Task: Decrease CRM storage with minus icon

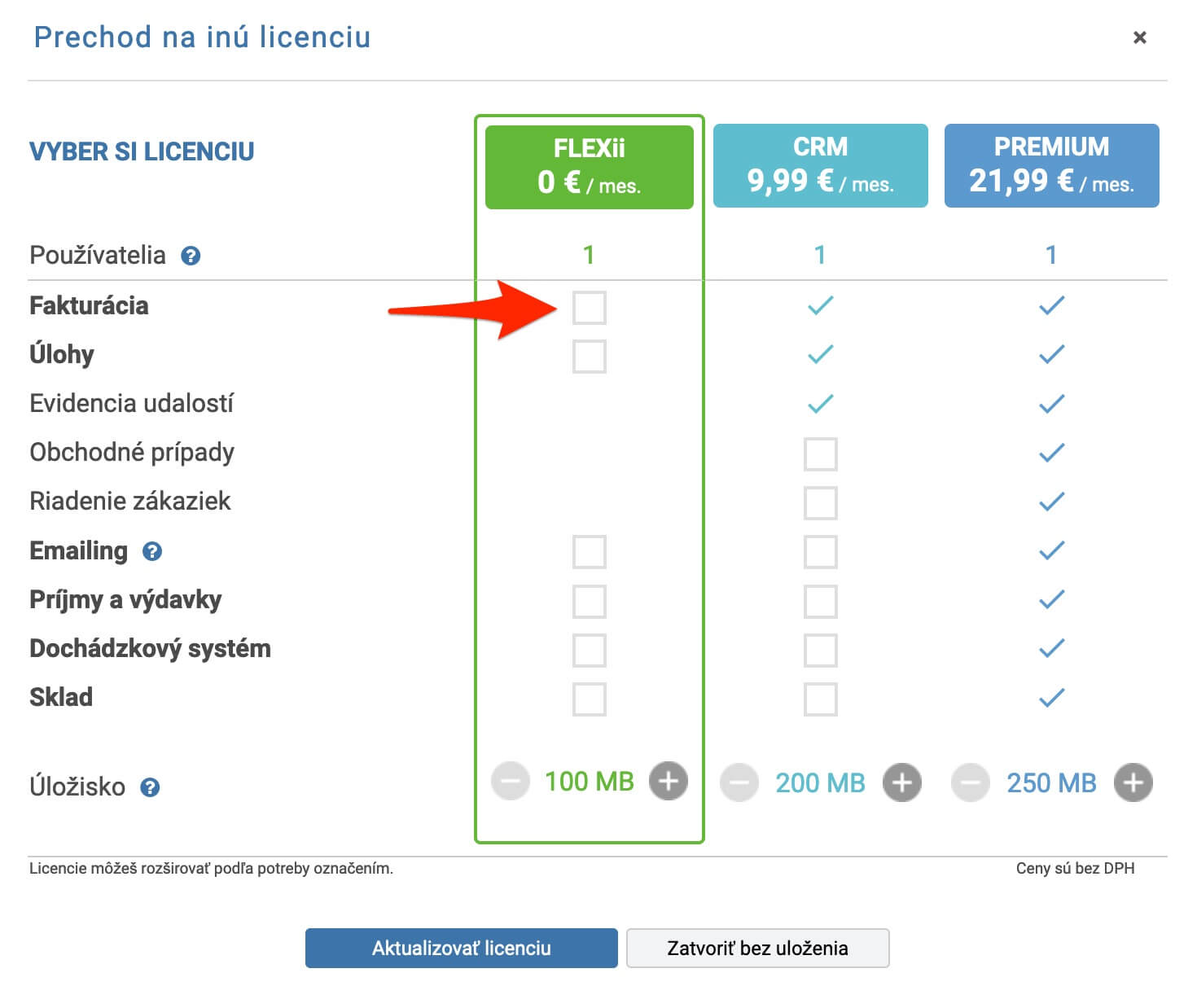Action: point(739,782)
